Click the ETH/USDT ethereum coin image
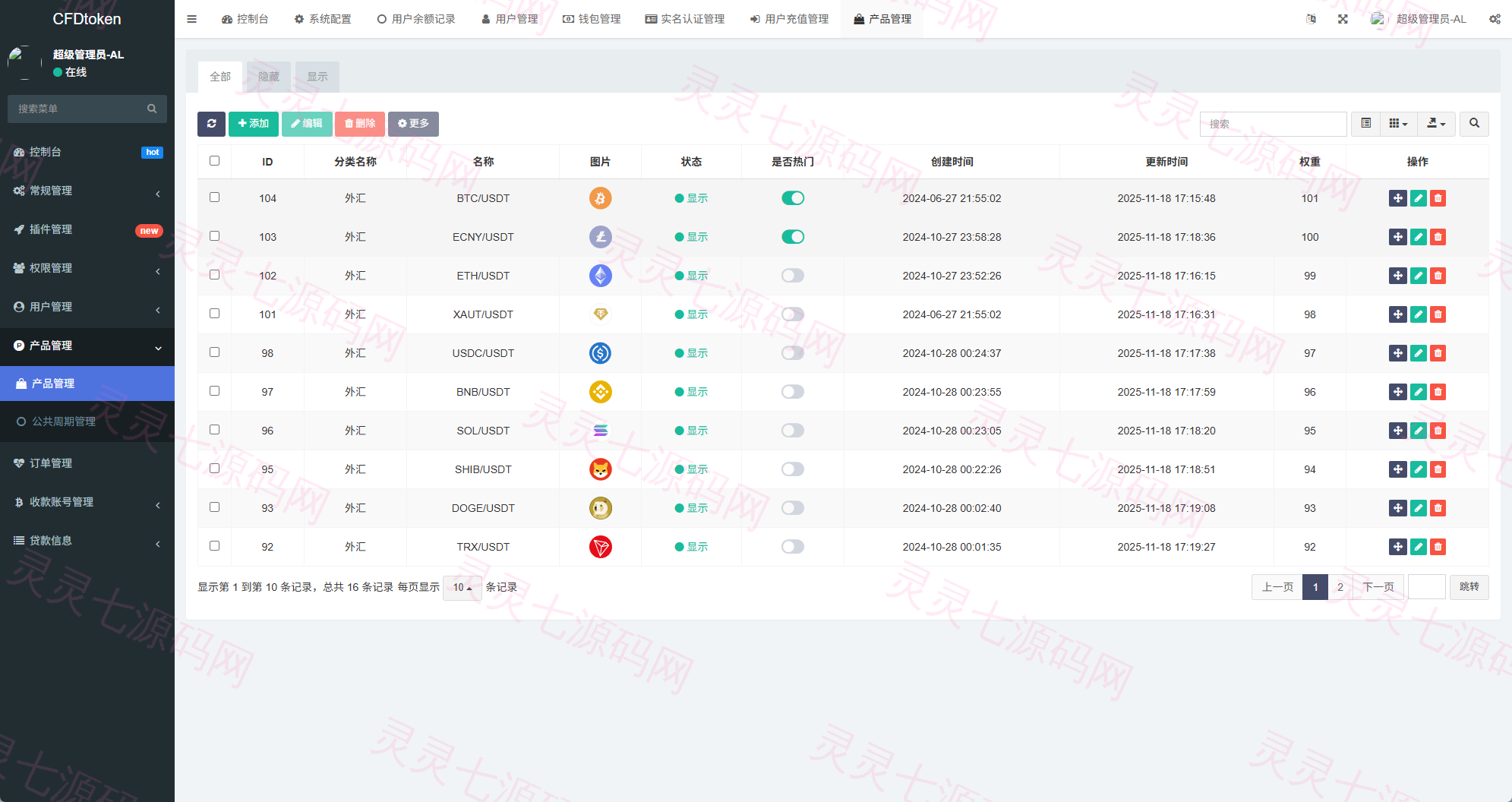 pos(601,276)
